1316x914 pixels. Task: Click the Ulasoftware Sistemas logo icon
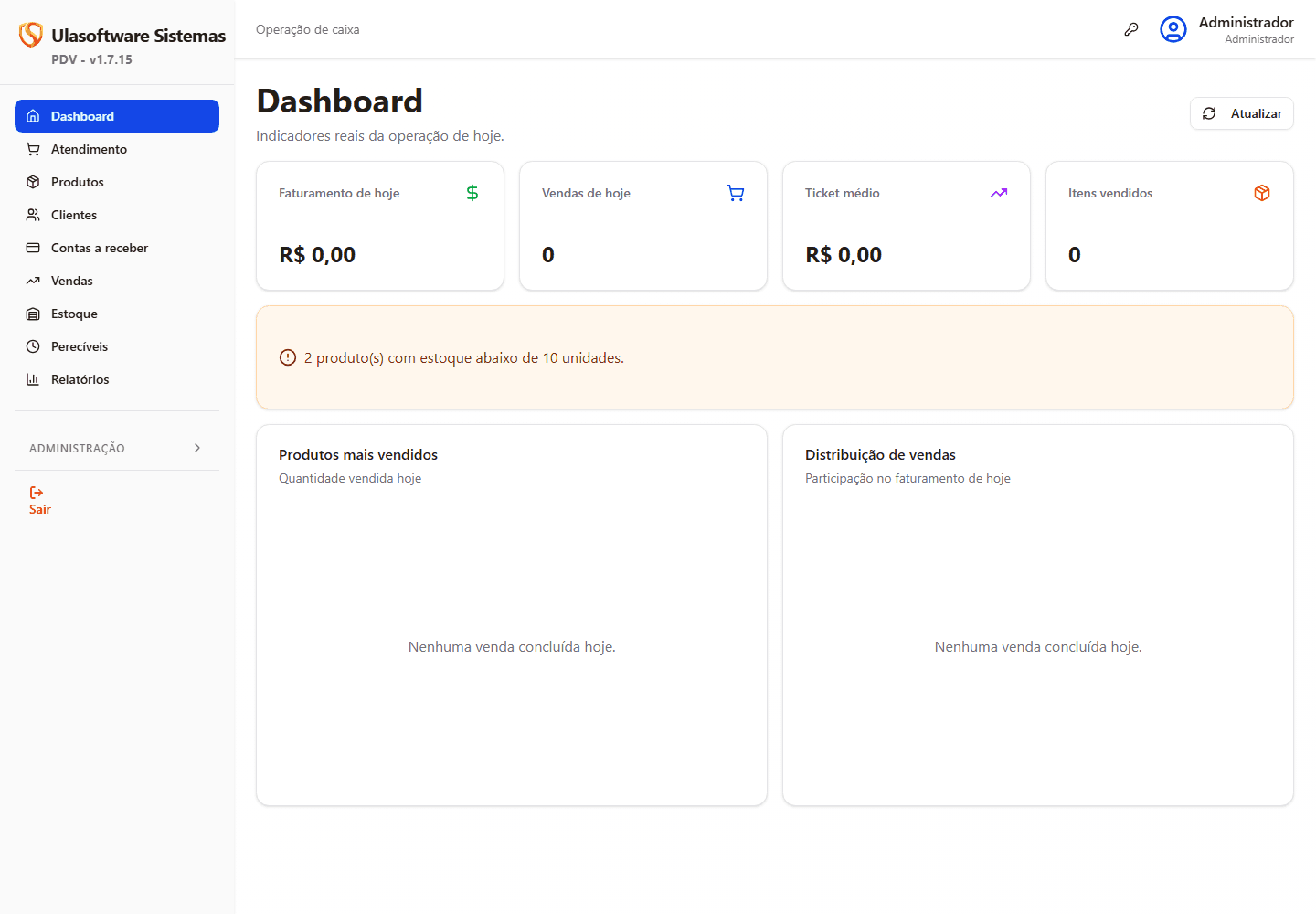click(31, 35)
